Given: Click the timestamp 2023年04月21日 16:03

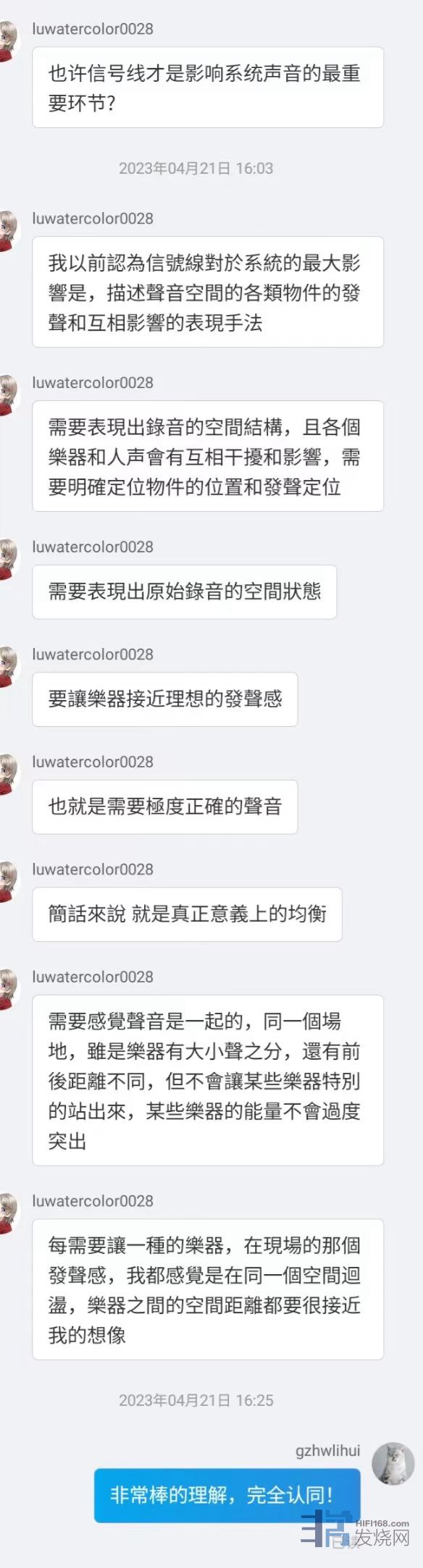Looking at the screenshot, I should click(x=196, y=169).
